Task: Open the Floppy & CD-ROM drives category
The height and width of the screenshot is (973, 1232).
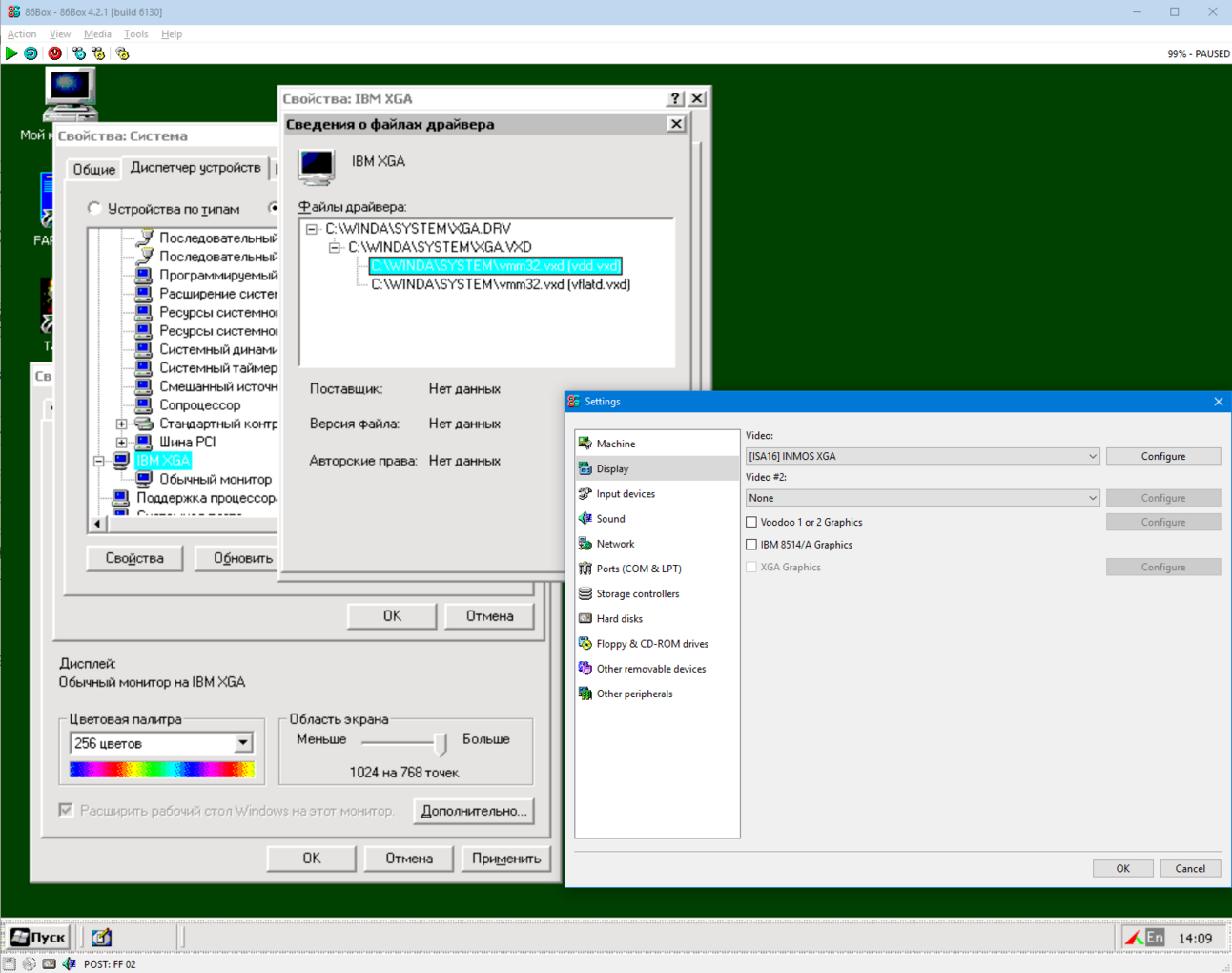Action: (x=657, y=643)
